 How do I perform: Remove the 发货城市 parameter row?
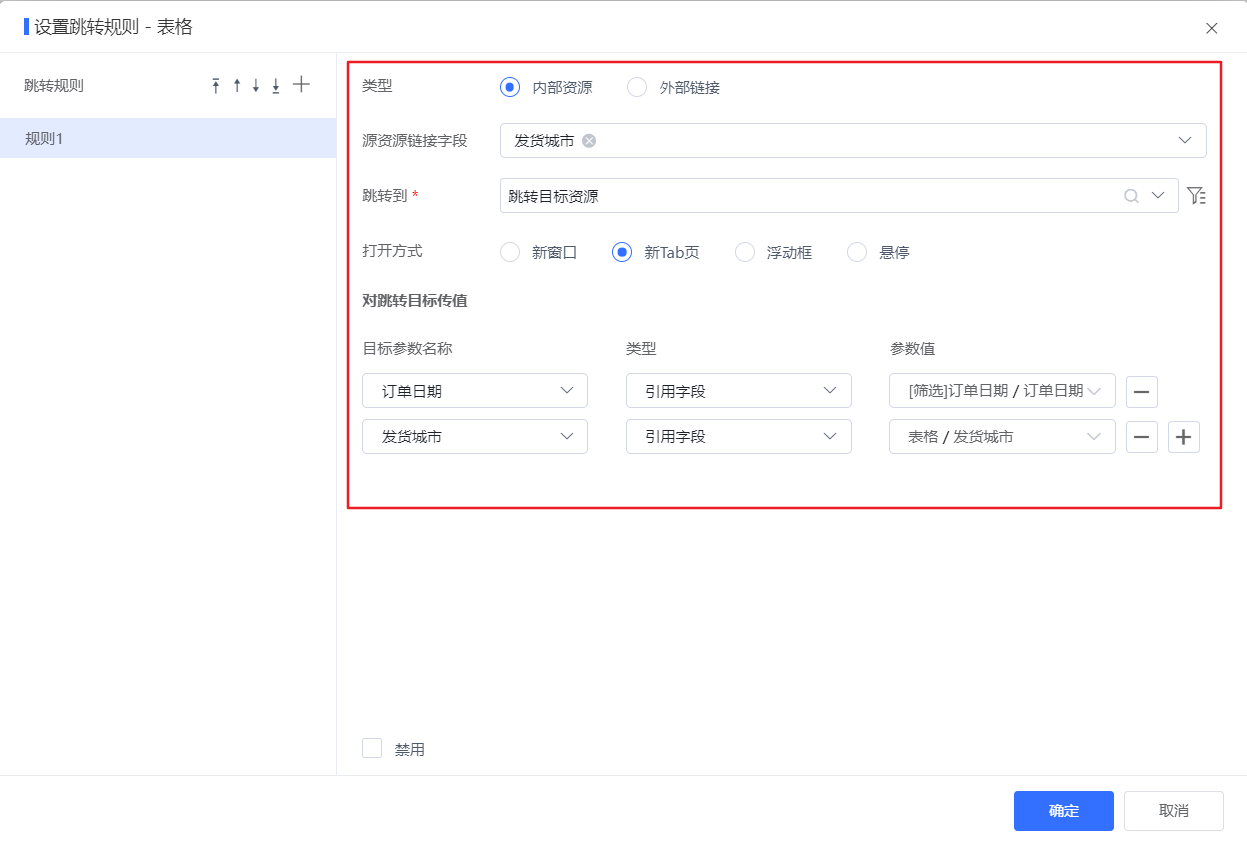(1142, 437)
